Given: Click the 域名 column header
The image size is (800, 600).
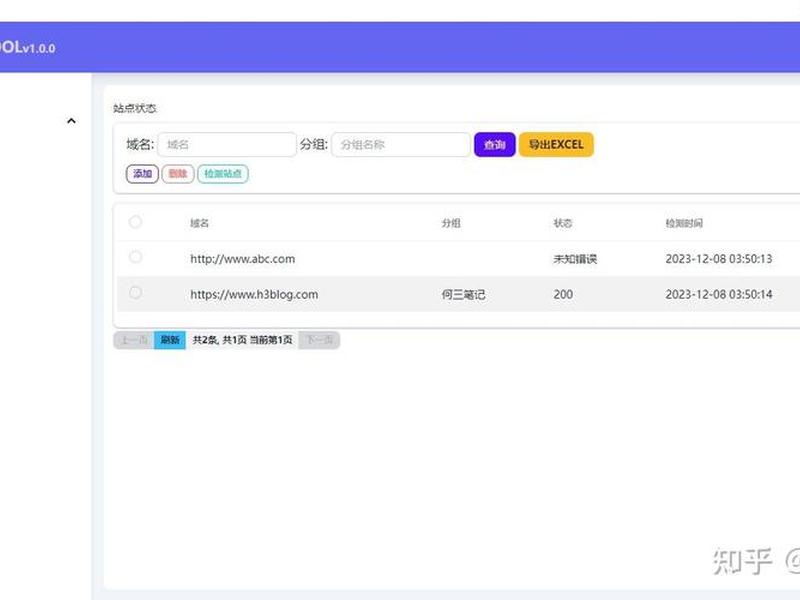Looking at the screenshot, I should click(x=199, y=223).
